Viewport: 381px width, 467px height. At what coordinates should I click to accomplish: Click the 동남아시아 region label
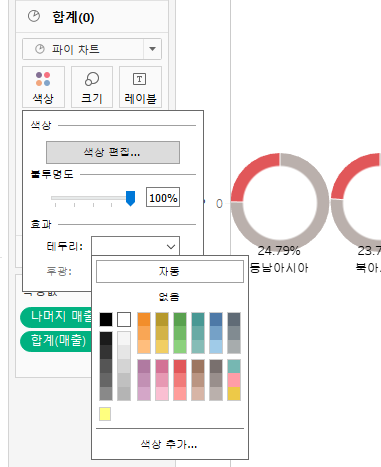[x=279, y=268]
